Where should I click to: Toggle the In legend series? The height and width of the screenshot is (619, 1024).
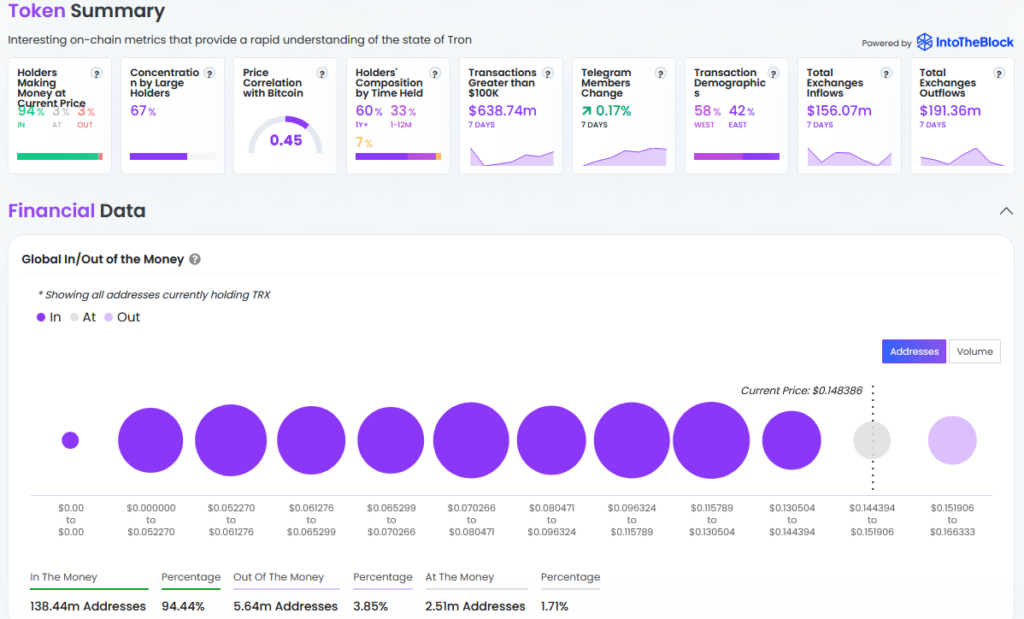pos(49,317)
